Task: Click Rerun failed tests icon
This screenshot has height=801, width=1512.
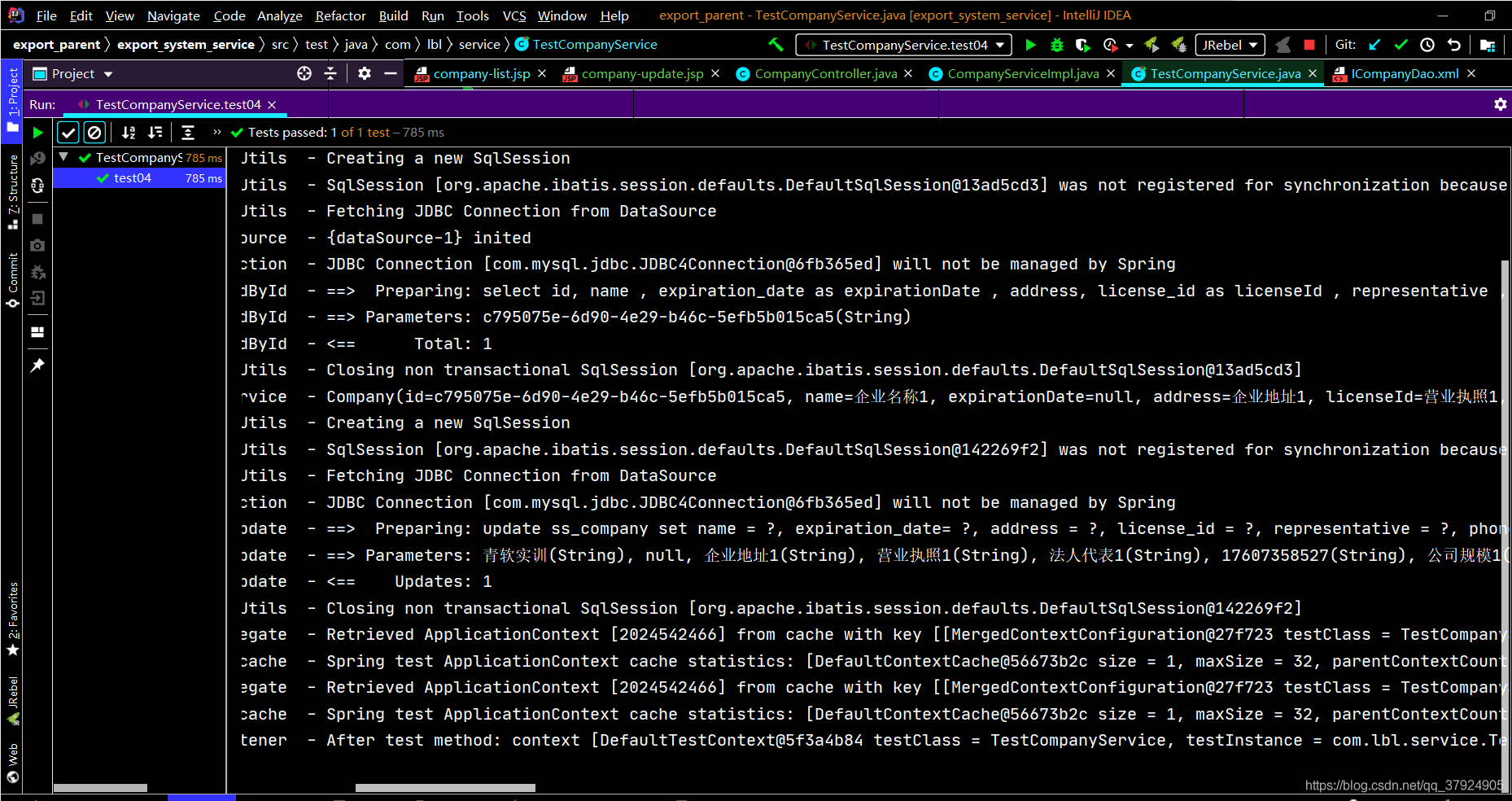Action: (37, 159)
